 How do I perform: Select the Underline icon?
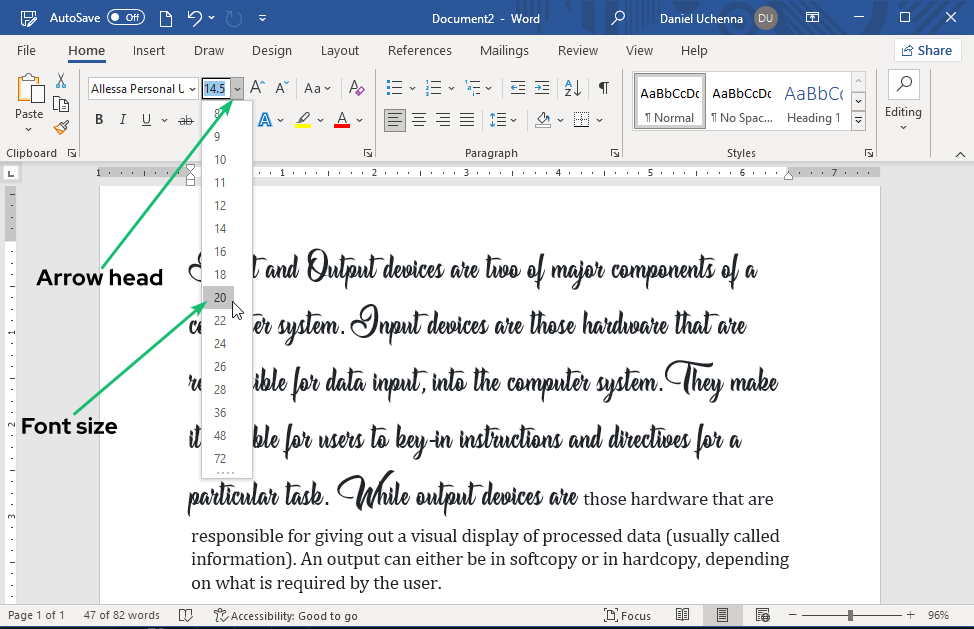coord(146,119)
